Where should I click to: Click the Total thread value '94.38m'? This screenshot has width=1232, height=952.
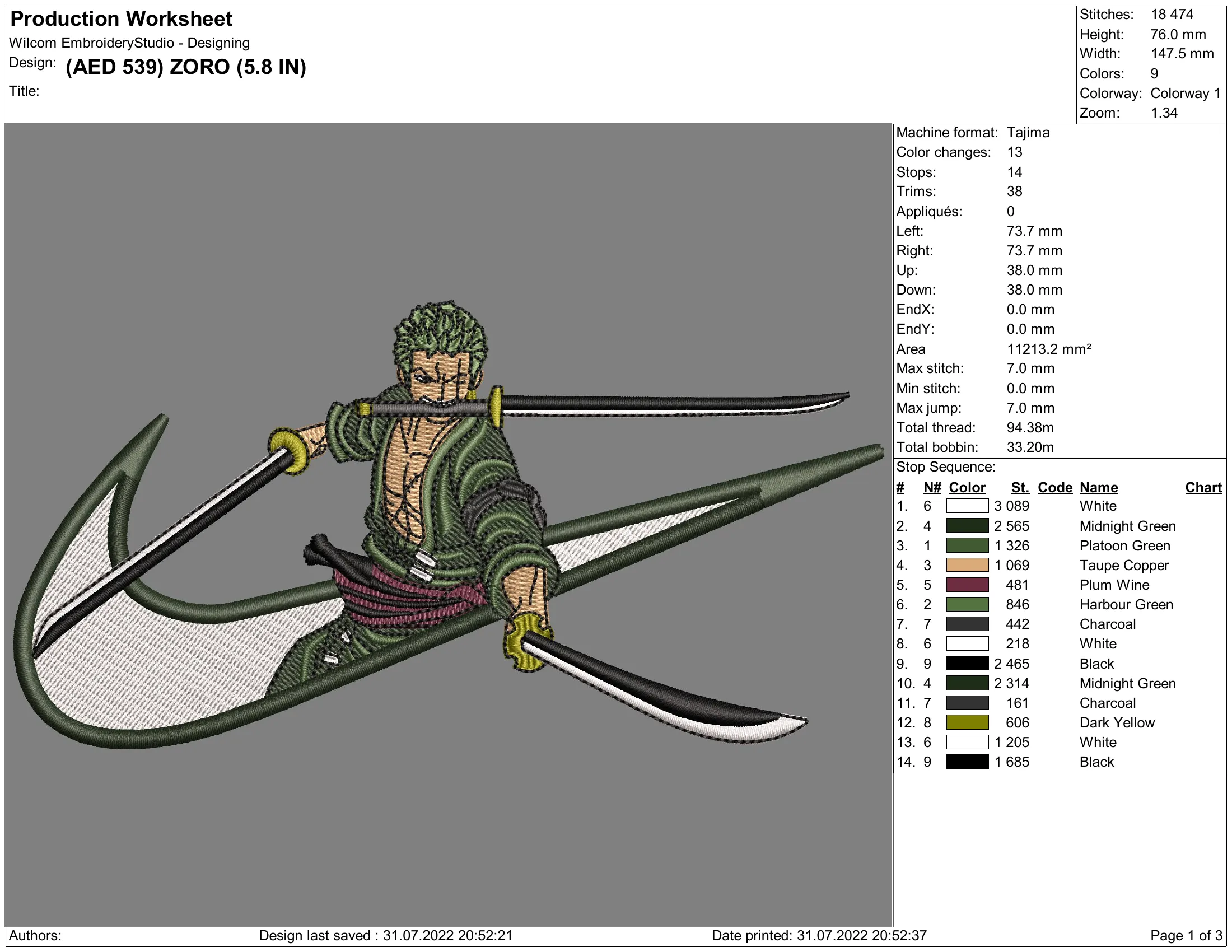pyautogui.click(x=1030, y=427)
